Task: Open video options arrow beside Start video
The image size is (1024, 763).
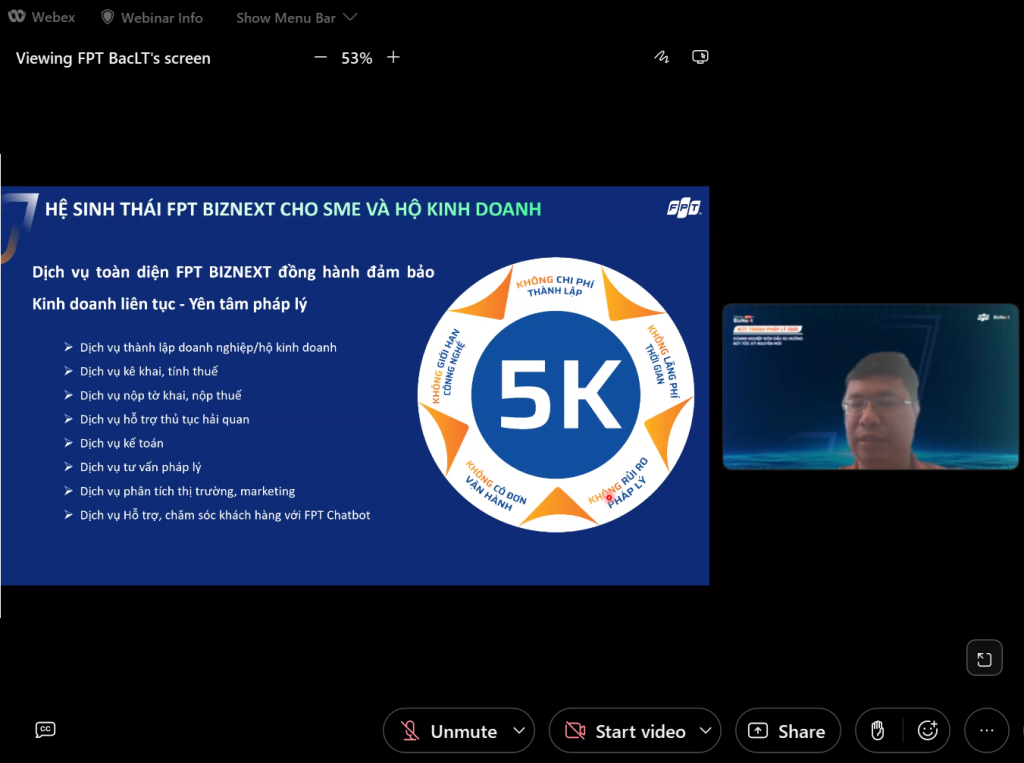Action: click(x=705, y=730)
